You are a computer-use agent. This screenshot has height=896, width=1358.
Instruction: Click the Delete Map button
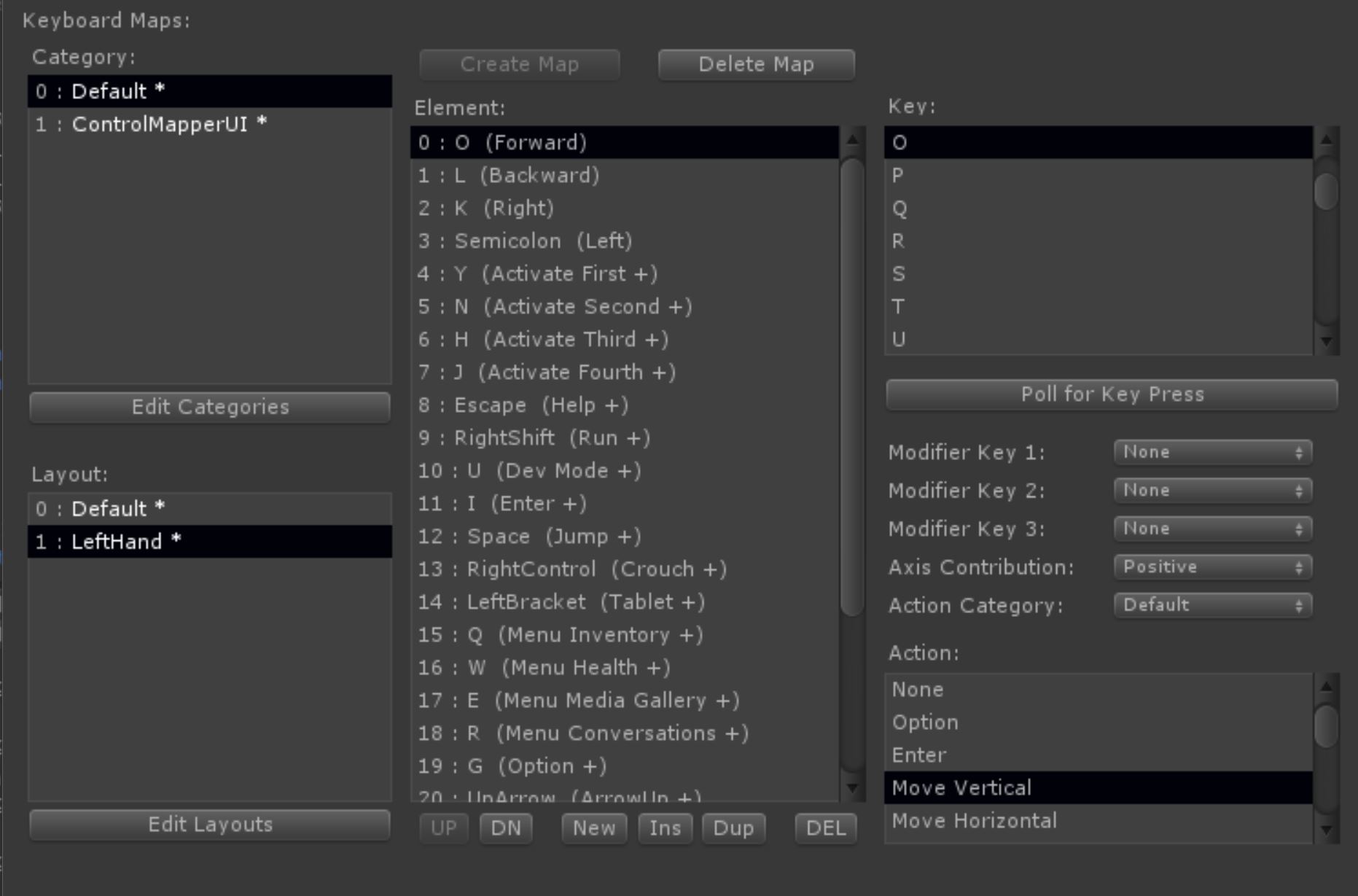pyautogui.click(x=756, y=64)
